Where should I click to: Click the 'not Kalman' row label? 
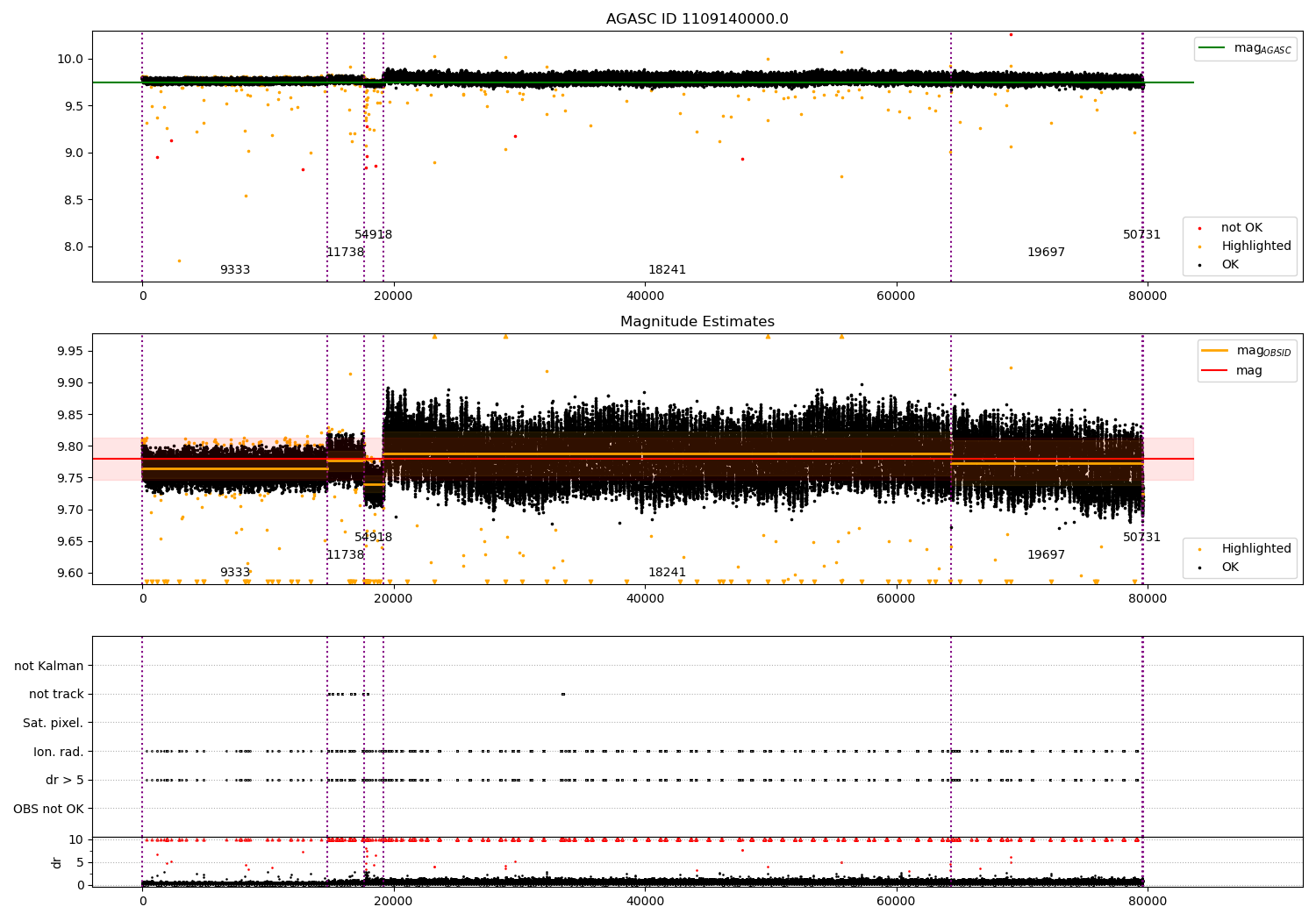coord(49,667)
